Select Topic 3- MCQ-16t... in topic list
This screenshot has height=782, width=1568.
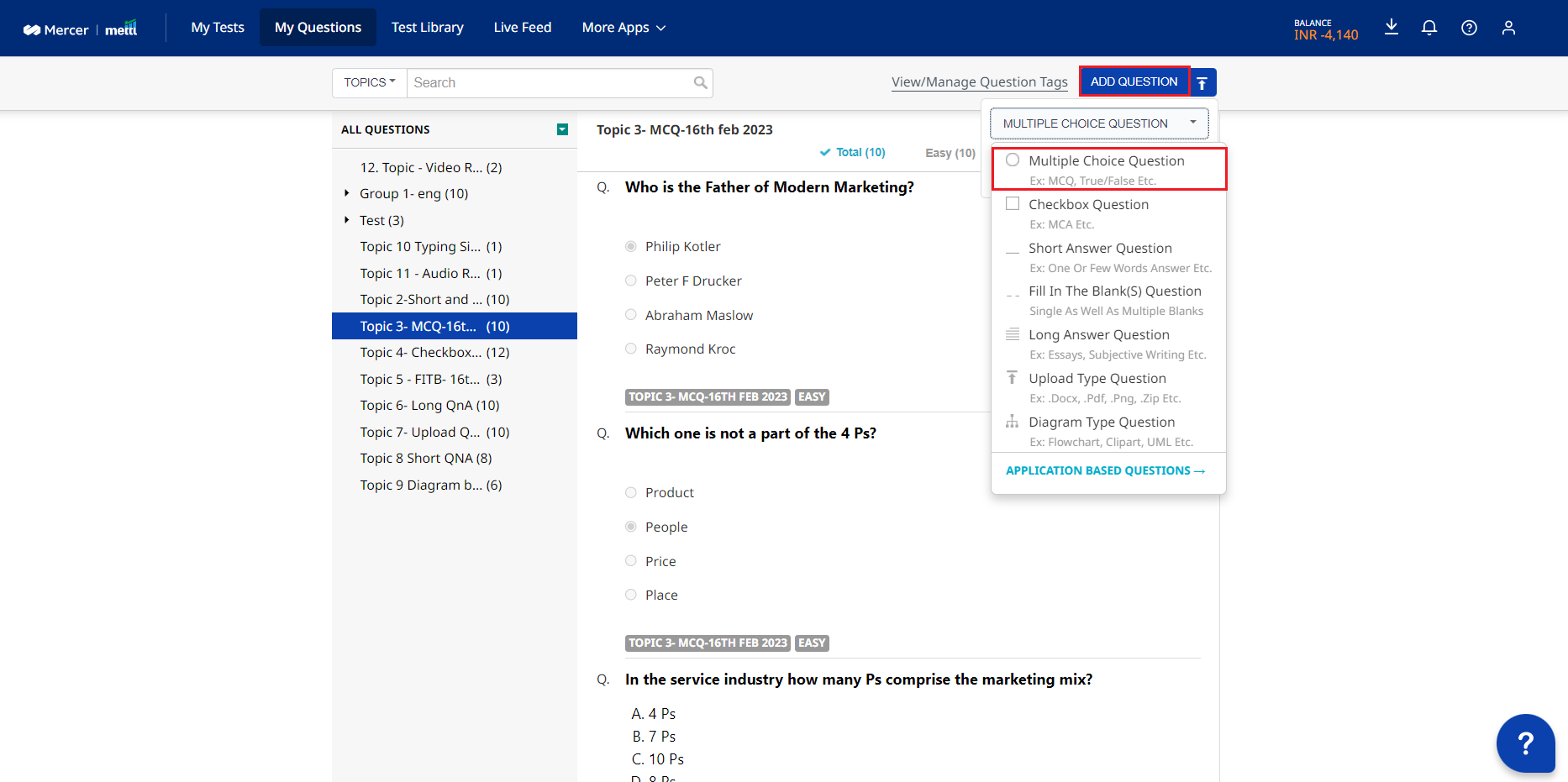tap(455, 326)
